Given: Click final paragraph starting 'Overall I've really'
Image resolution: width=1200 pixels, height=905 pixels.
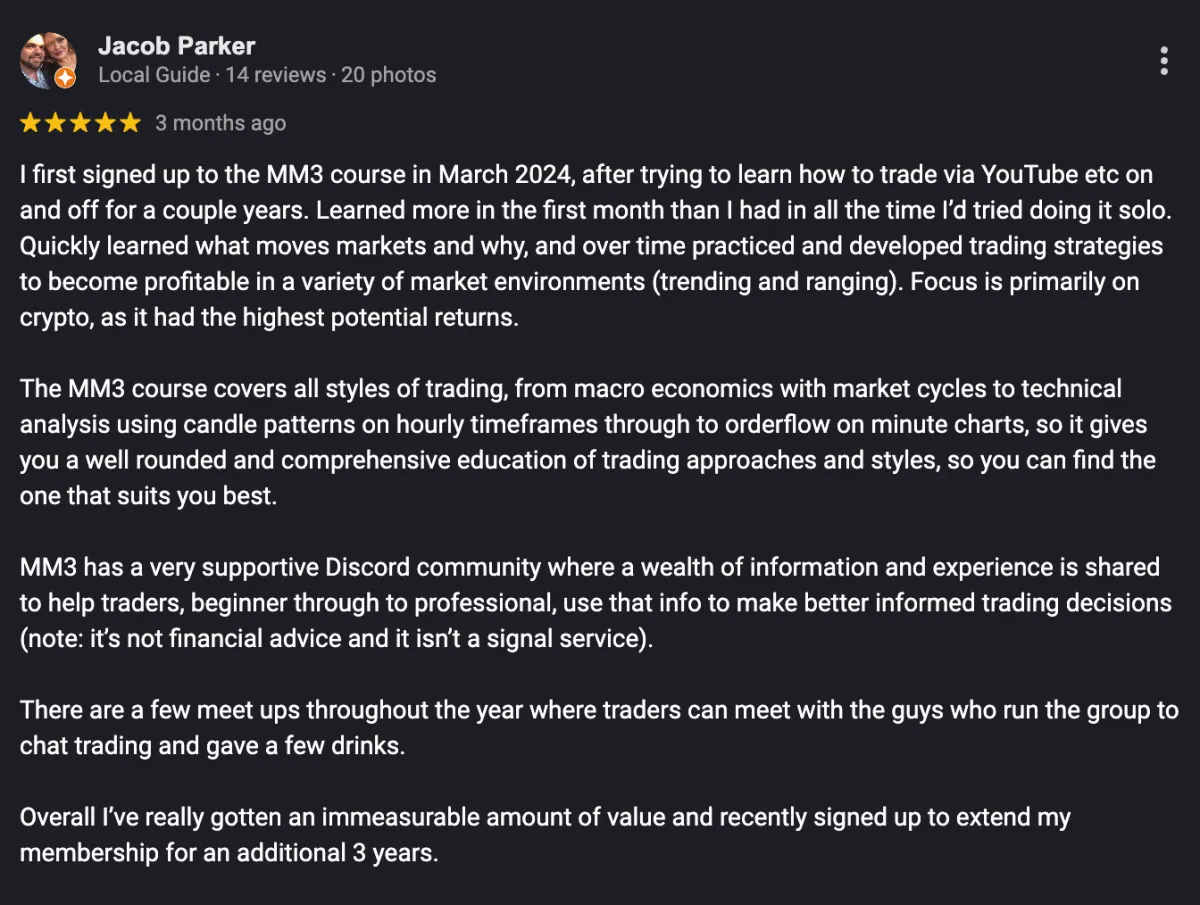Looking at the screenshot, I should [545, 835].
